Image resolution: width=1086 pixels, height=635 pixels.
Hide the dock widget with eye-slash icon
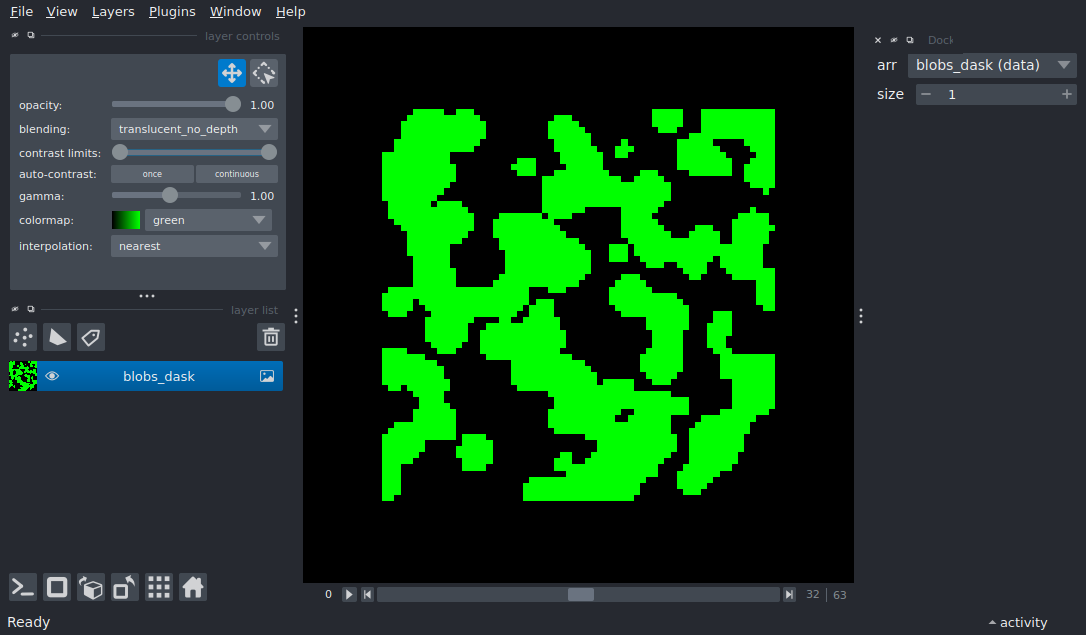click(x=893, y=40)
